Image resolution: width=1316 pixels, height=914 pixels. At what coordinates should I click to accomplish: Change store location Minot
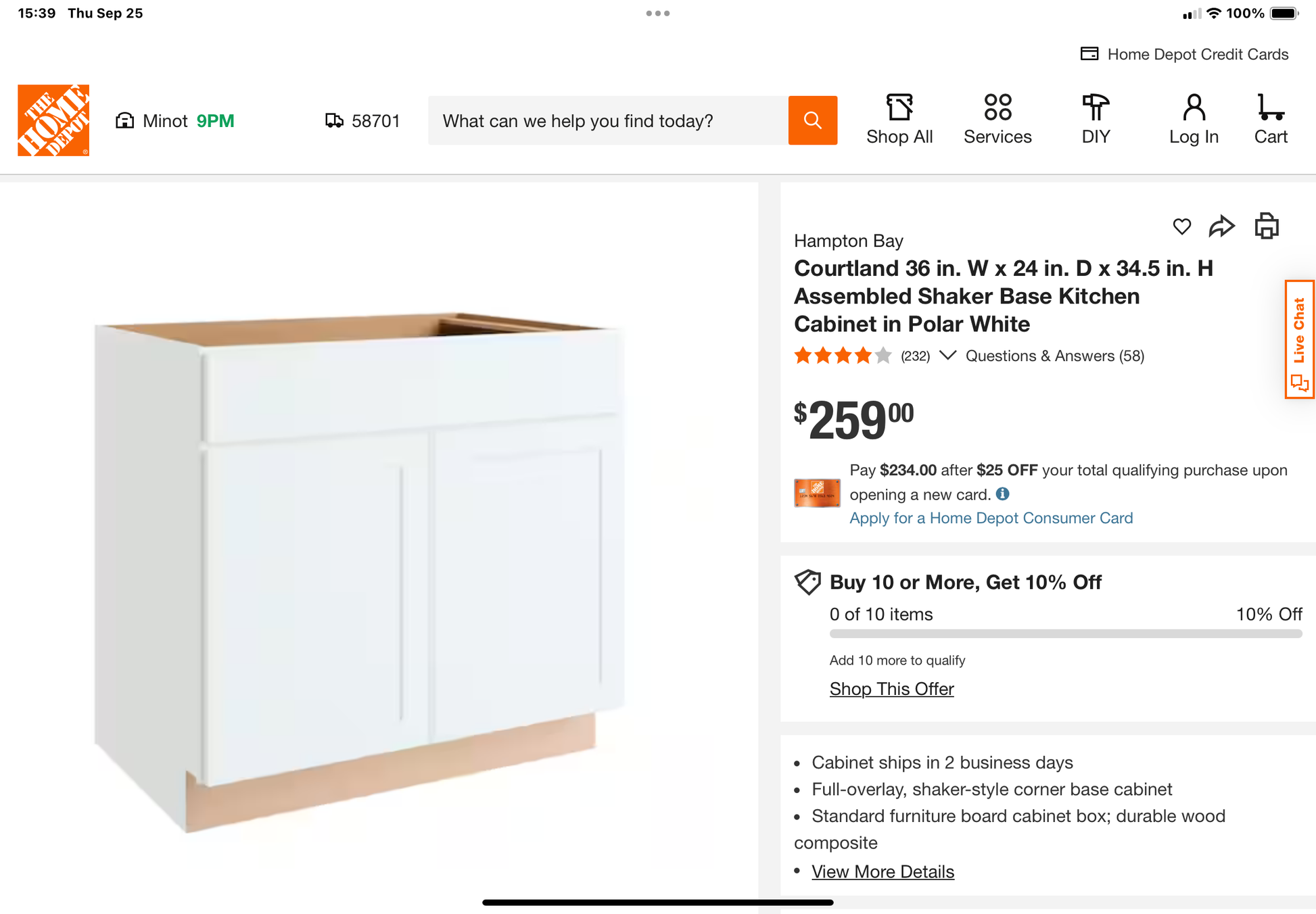pos(174,121)
